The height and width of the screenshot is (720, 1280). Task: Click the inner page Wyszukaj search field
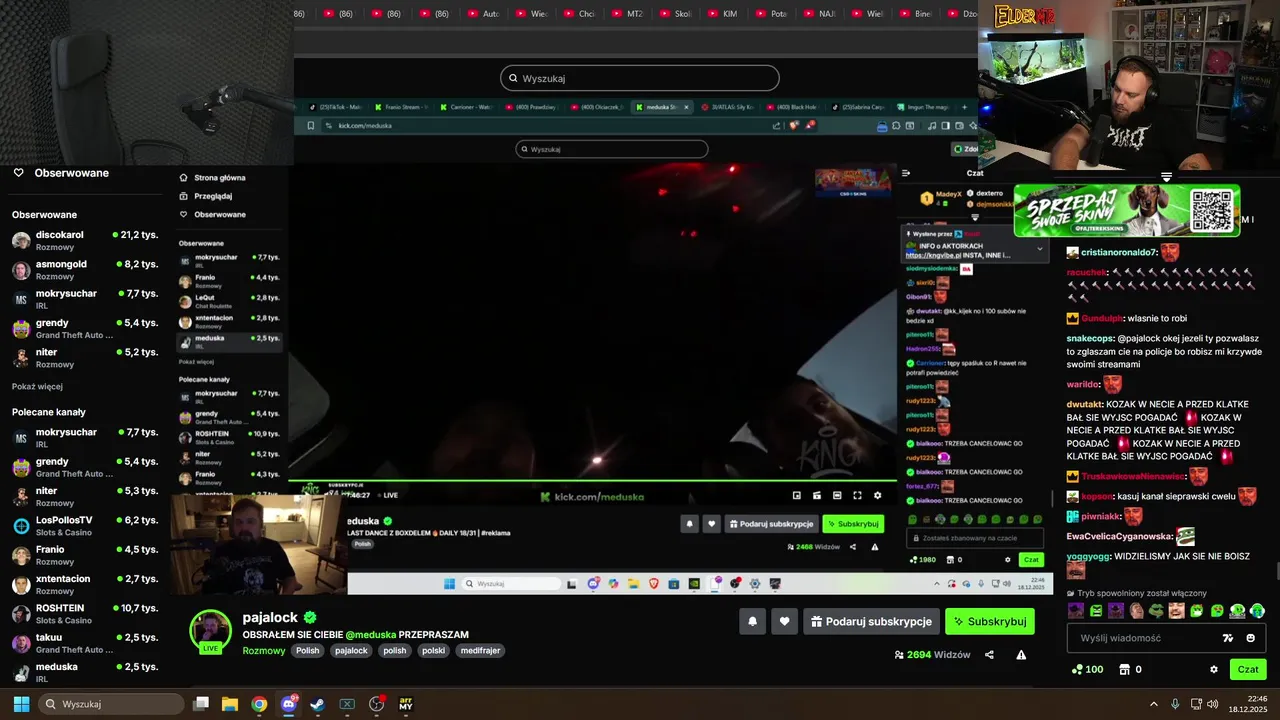point(612,149)
